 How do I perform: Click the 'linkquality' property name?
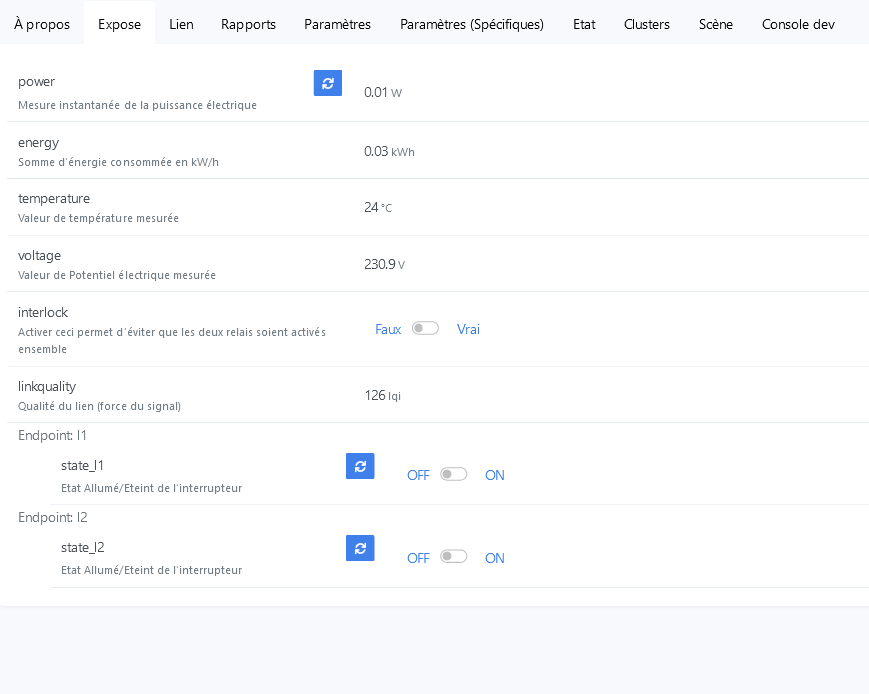(x=47, y=386)
